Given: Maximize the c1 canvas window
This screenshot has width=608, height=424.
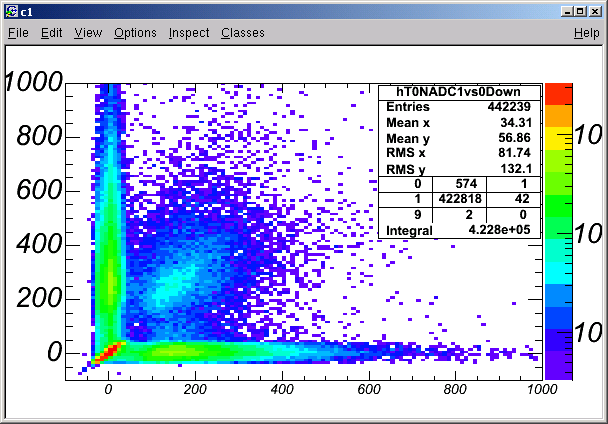Looking at the screenshot, I should click(580, 12).
